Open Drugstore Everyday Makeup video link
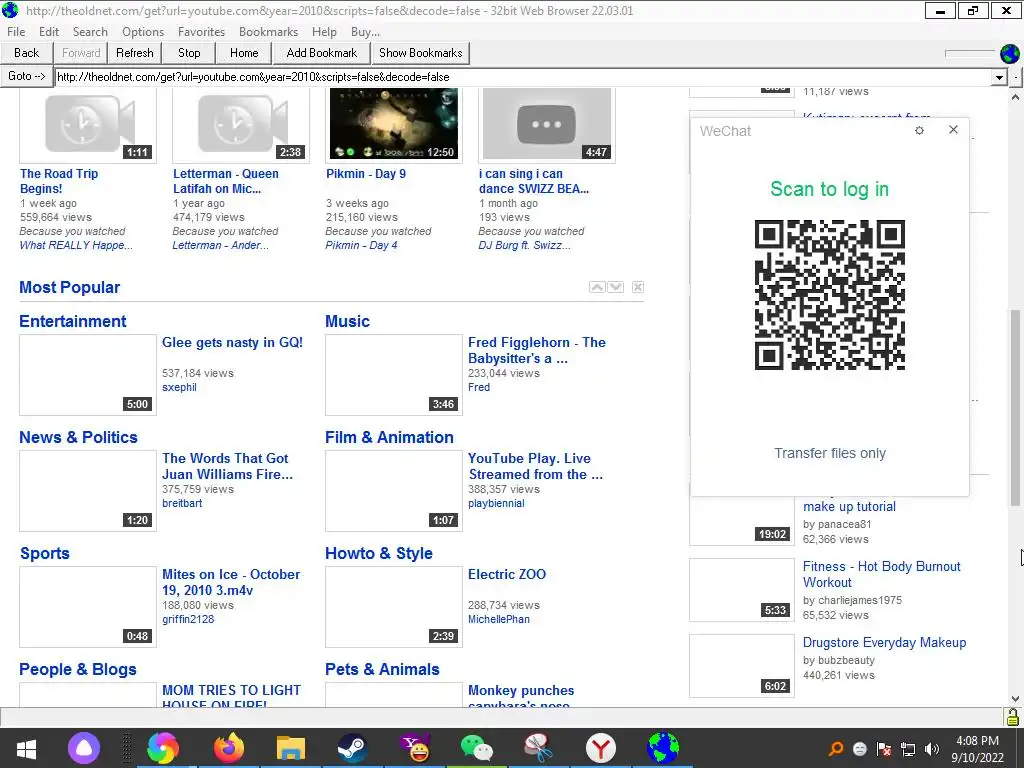1024x768 pixels. point(884,643)
